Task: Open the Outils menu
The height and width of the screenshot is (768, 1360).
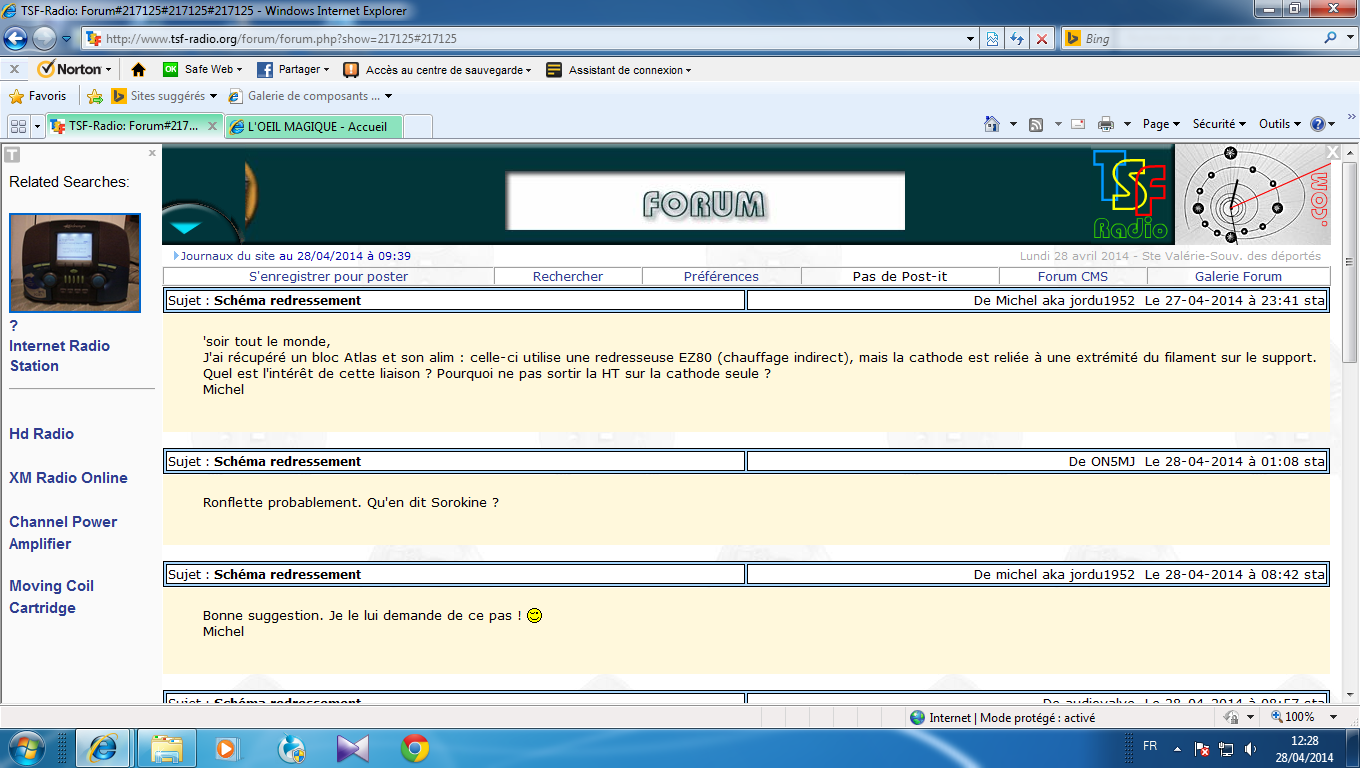Action: pos(1280,124)
